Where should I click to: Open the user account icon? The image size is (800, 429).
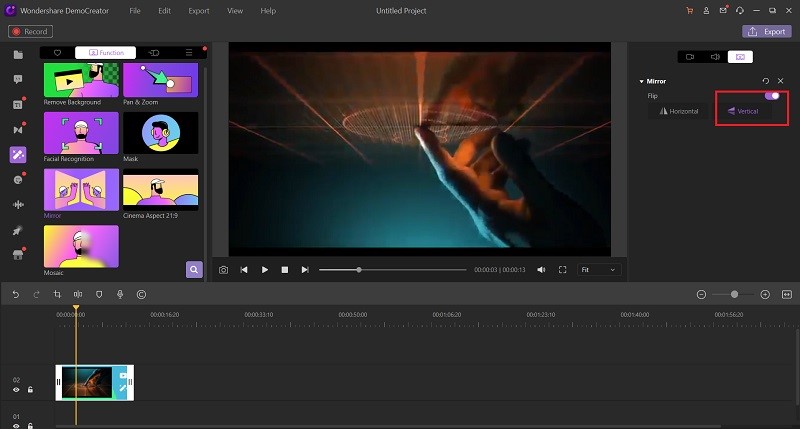(x=706, y=11)
